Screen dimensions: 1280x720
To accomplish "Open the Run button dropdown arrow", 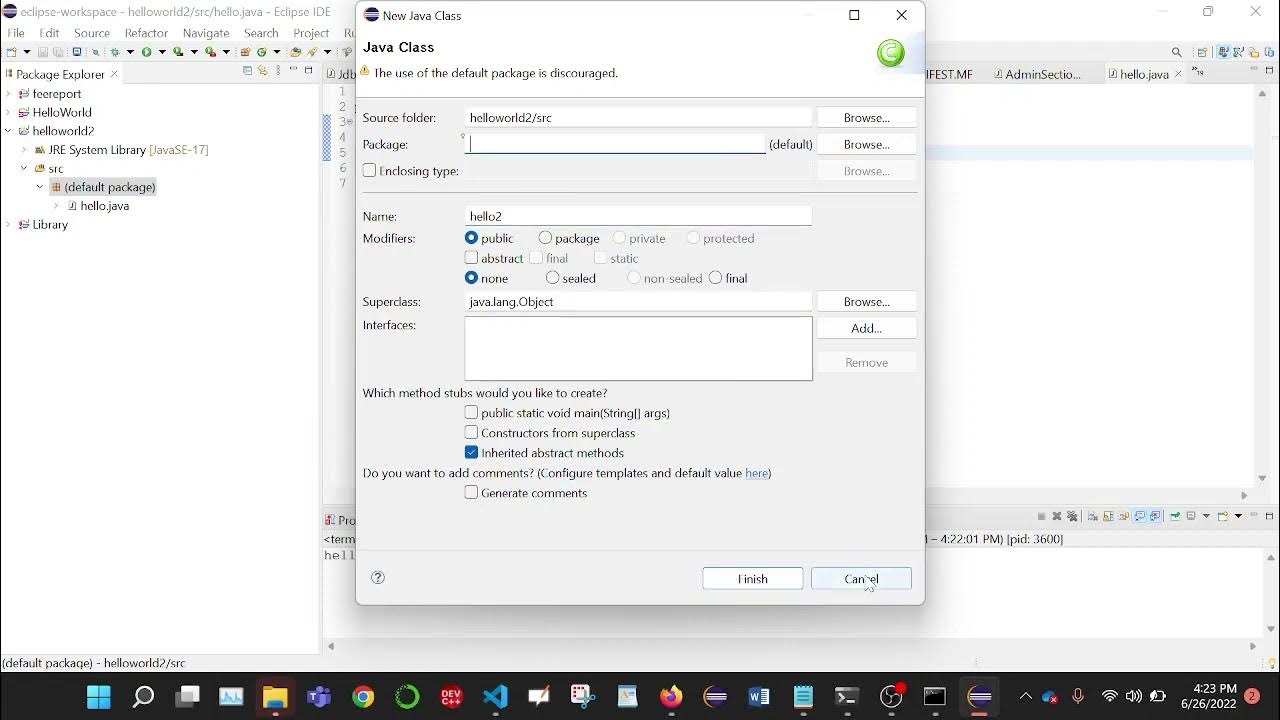I will (x=162, y=52).
